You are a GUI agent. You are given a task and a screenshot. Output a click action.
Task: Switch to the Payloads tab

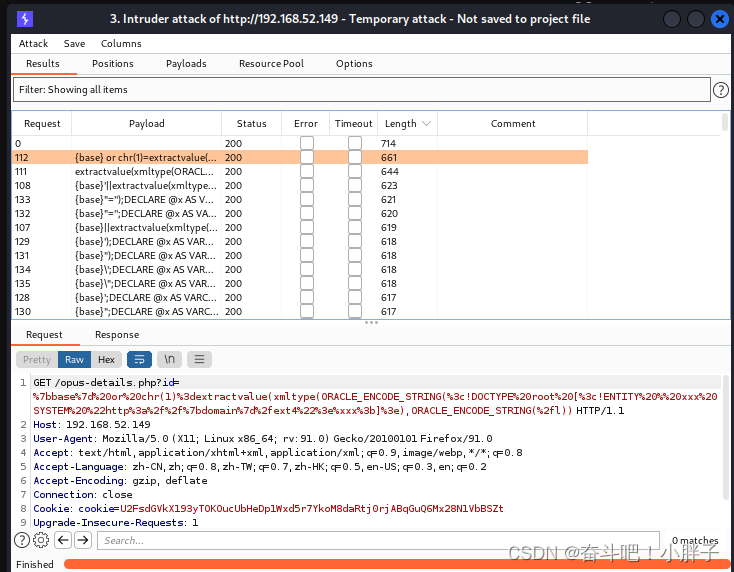(186, 64)
